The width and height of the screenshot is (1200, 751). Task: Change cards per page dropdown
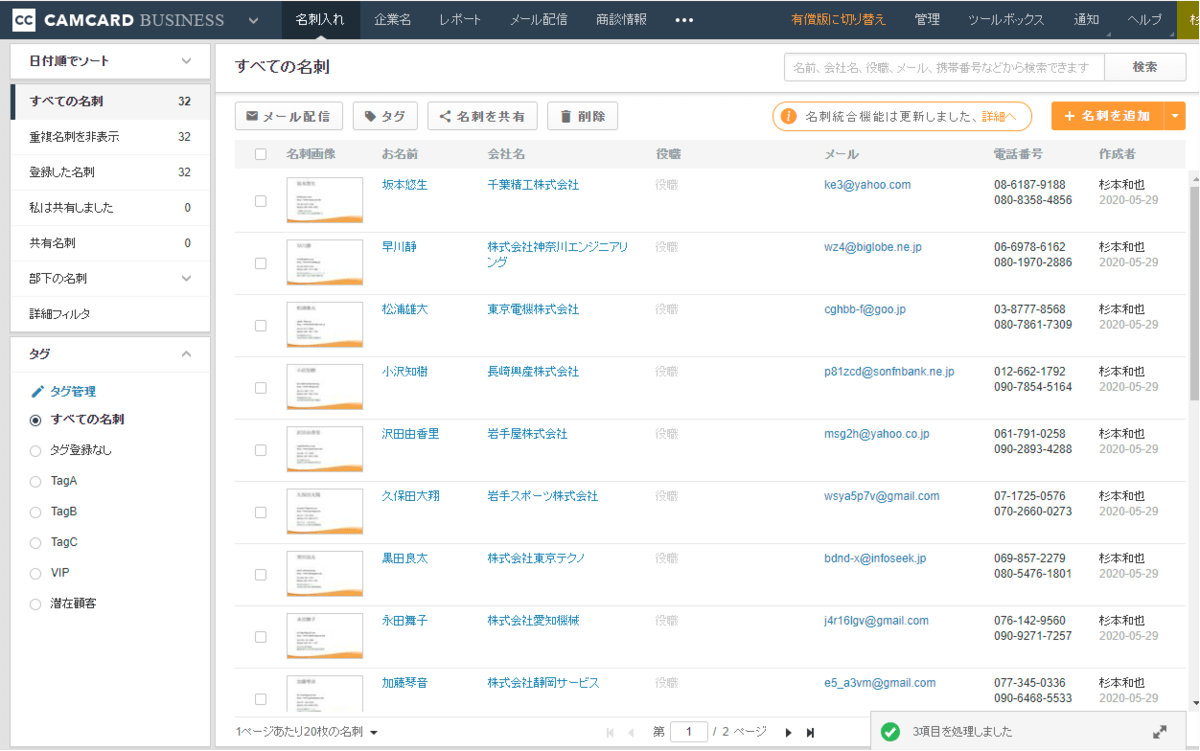pyautogui.click(x=307, y=732)
